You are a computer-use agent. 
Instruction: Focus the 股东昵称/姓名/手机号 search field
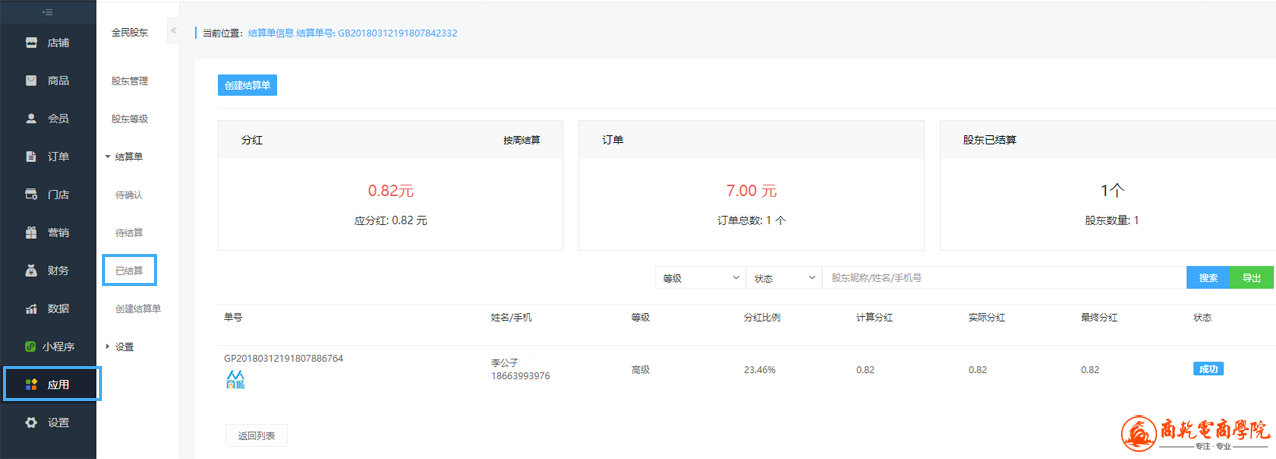[1003, 278]
